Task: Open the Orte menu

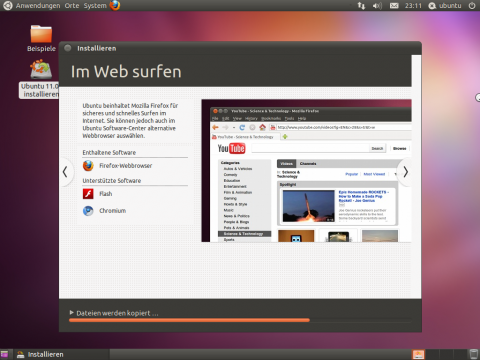Action: coord(72,6)
